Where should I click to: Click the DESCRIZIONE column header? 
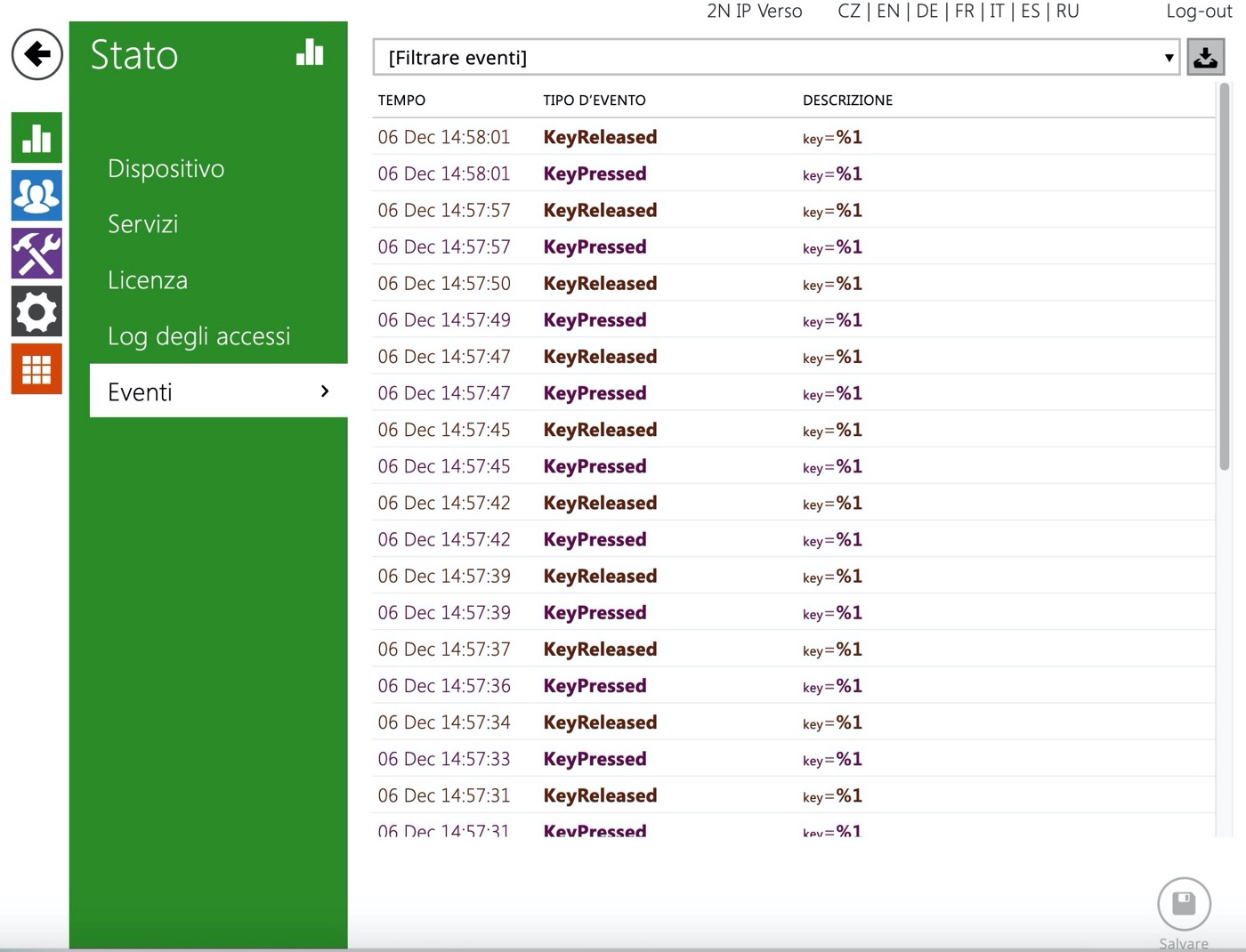point(847,101)
